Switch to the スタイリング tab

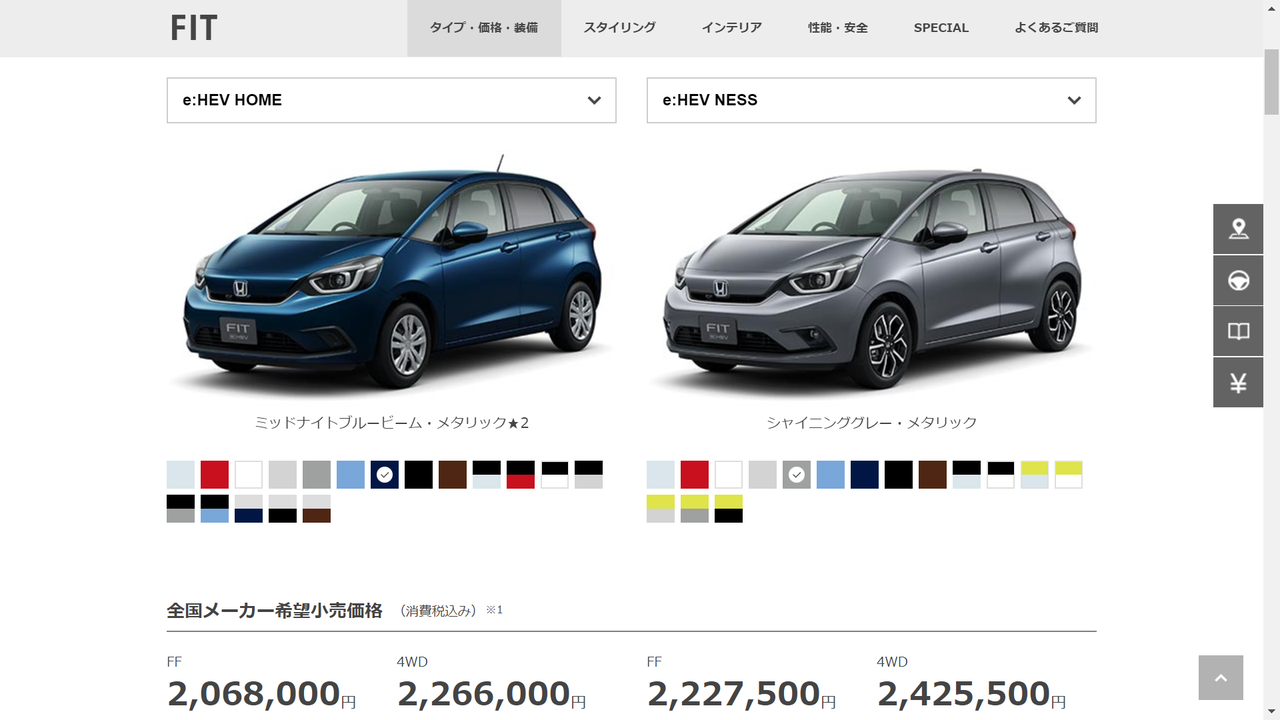pyautogui.click(x=620, y=28)
